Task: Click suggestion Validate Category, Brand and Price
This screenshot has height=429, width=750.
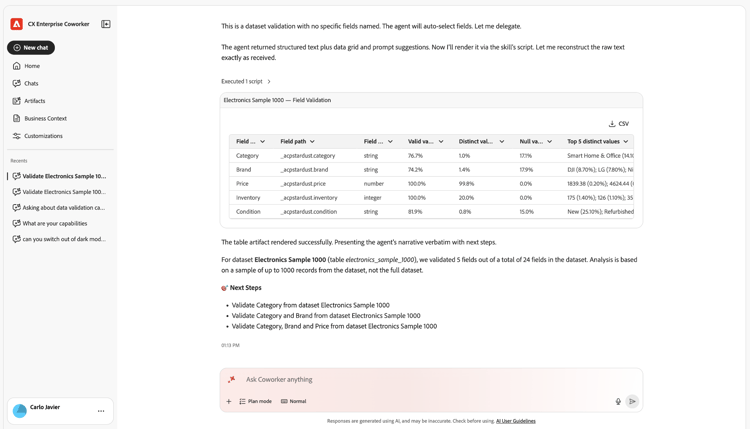Action: click(x=334, y=326)
